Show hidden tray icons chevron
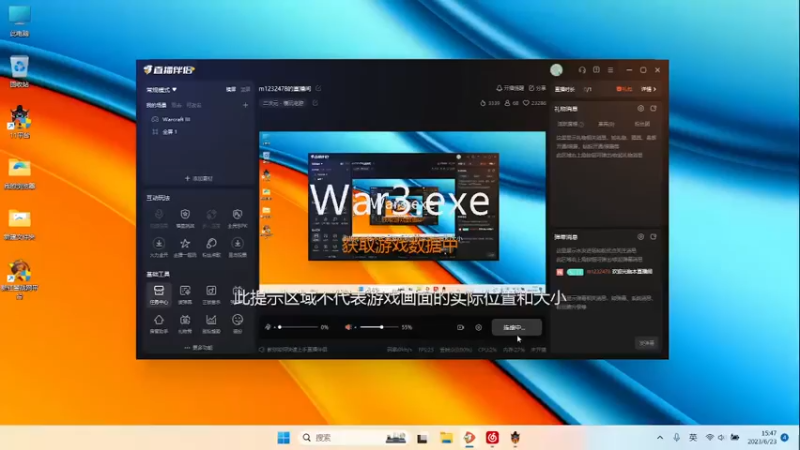Viewport: 800px width, 450px height. point(660,438)
